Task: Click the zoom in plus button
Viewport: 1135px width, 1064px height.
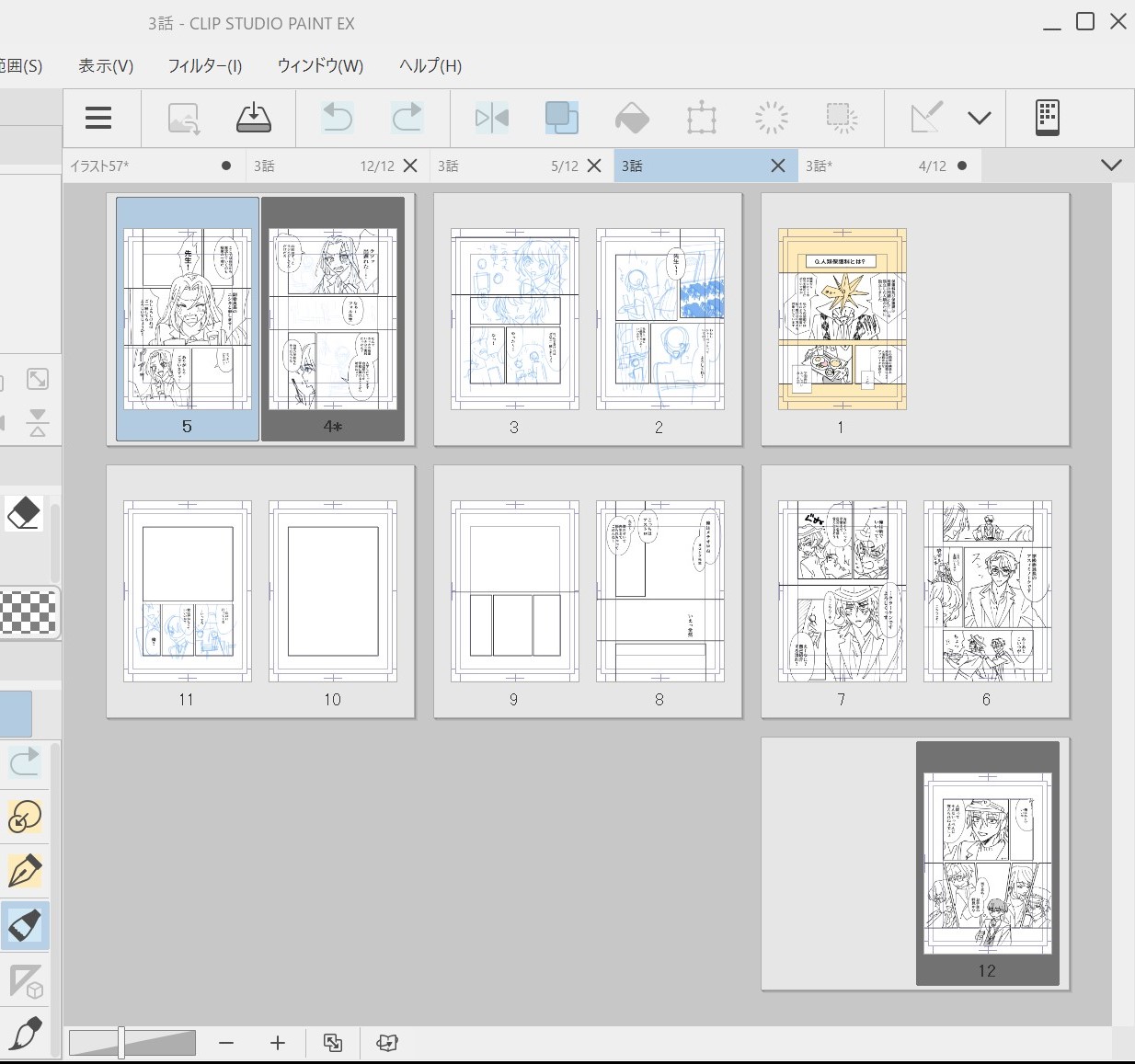Action: pos(278,1043)
